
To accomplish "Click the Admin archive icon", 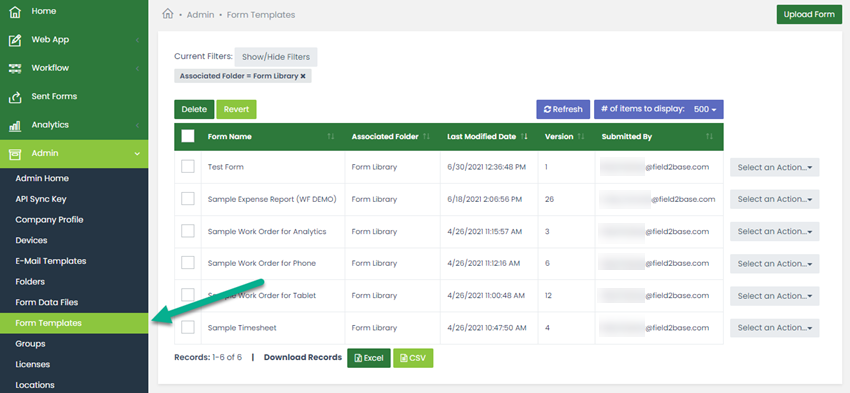I will click(16, 153).
